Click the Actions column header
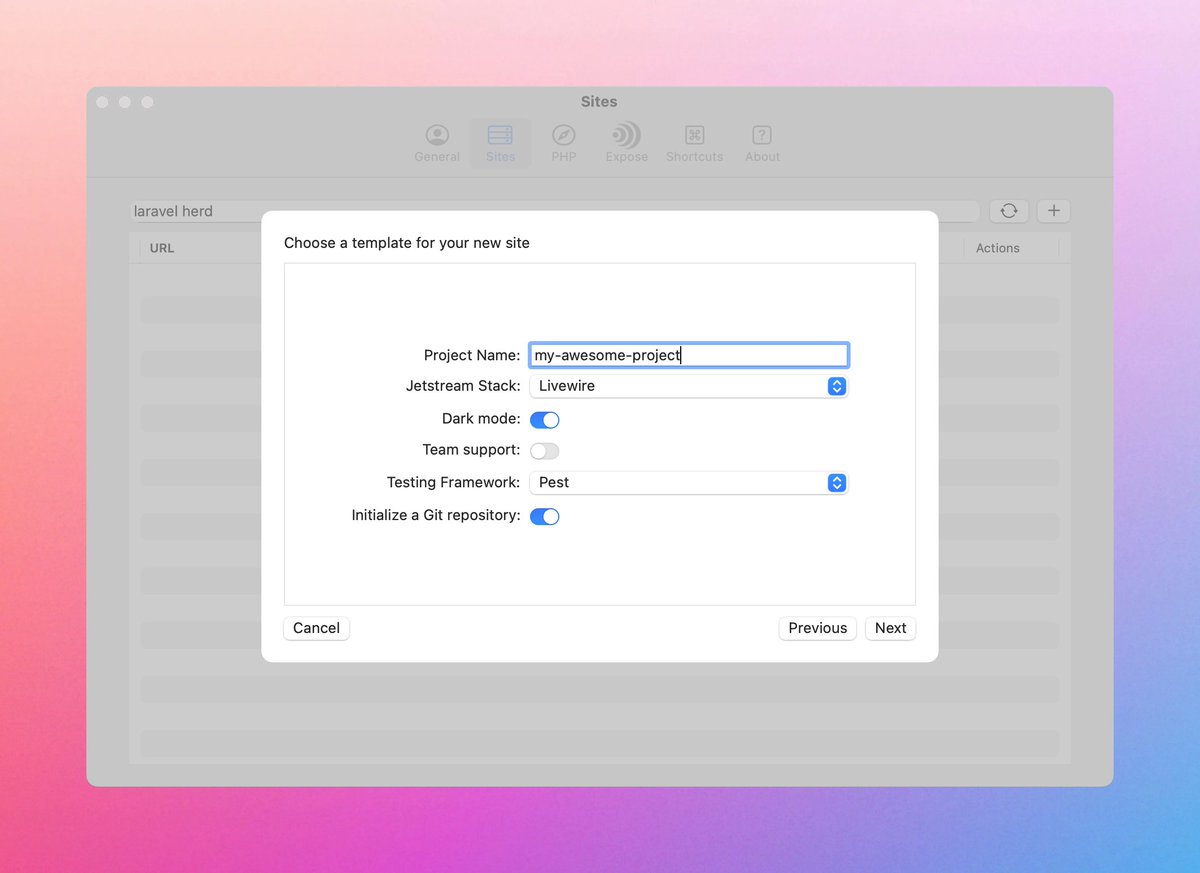Image resolution: width=1200 pixels, height=873 pixels. (x=998, y=248)
